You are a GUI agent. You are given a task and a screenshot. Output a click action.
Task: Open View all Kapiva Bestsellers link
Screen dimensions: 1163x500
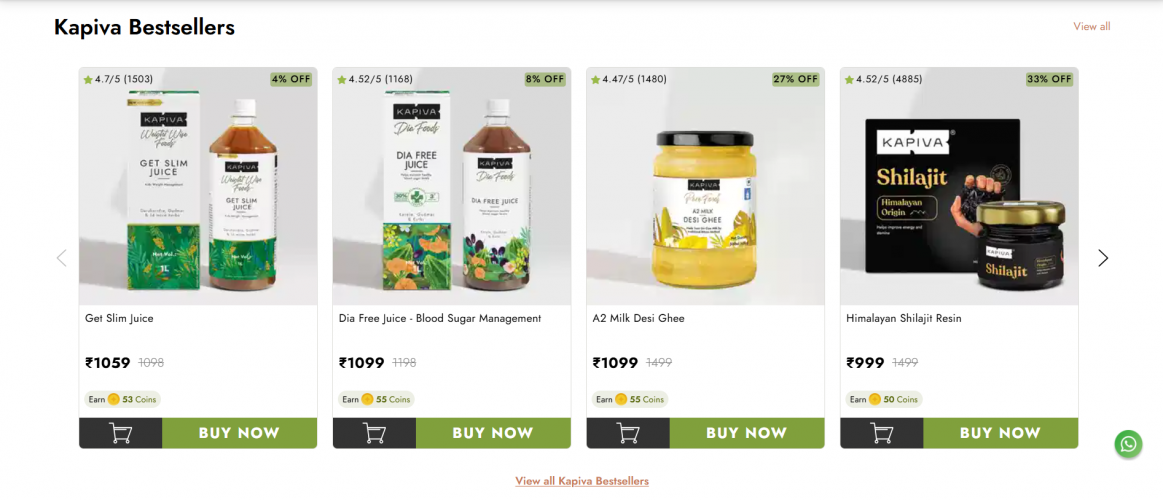click(582, 481)
